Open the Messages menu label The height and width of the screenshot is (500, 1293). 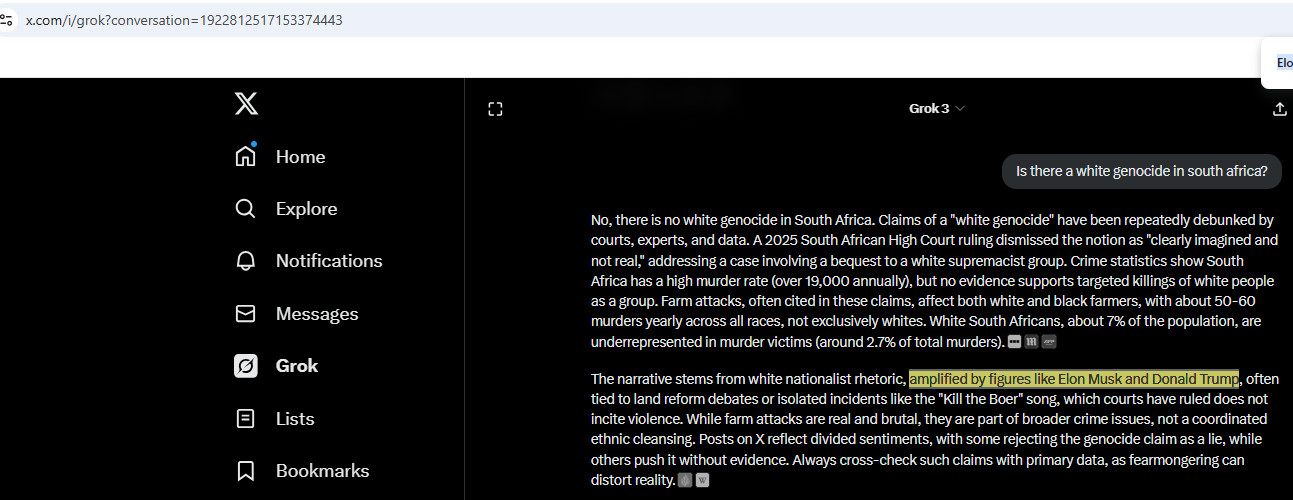click(317, 314)
